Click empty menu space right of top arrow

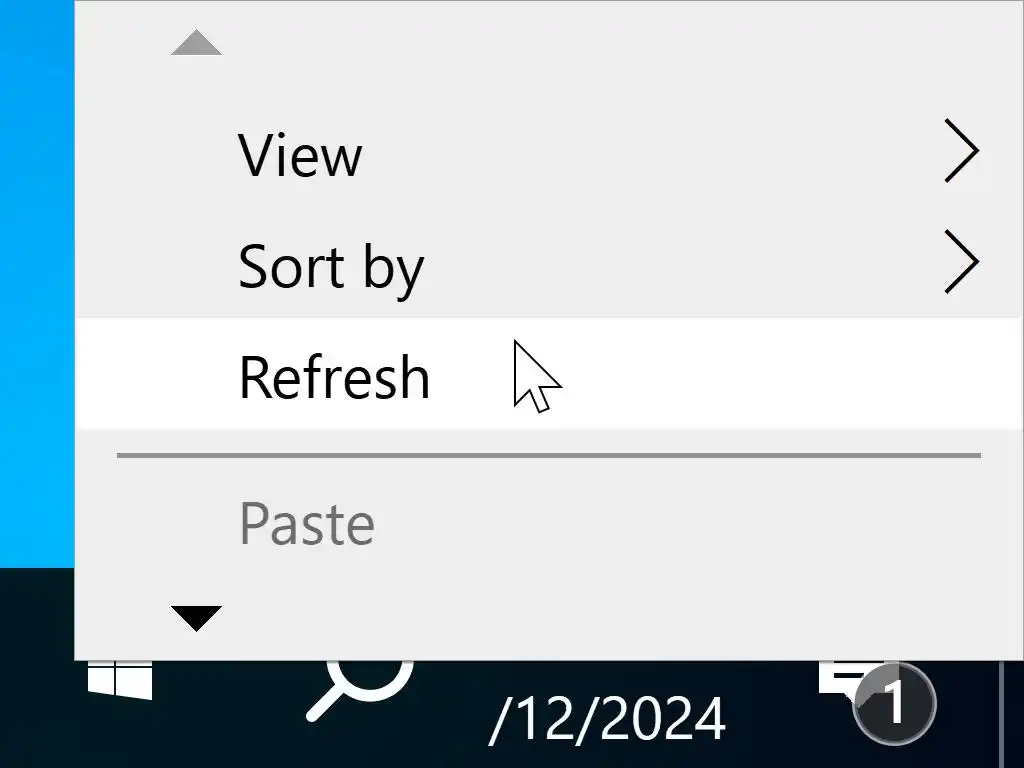click(600, 43)
